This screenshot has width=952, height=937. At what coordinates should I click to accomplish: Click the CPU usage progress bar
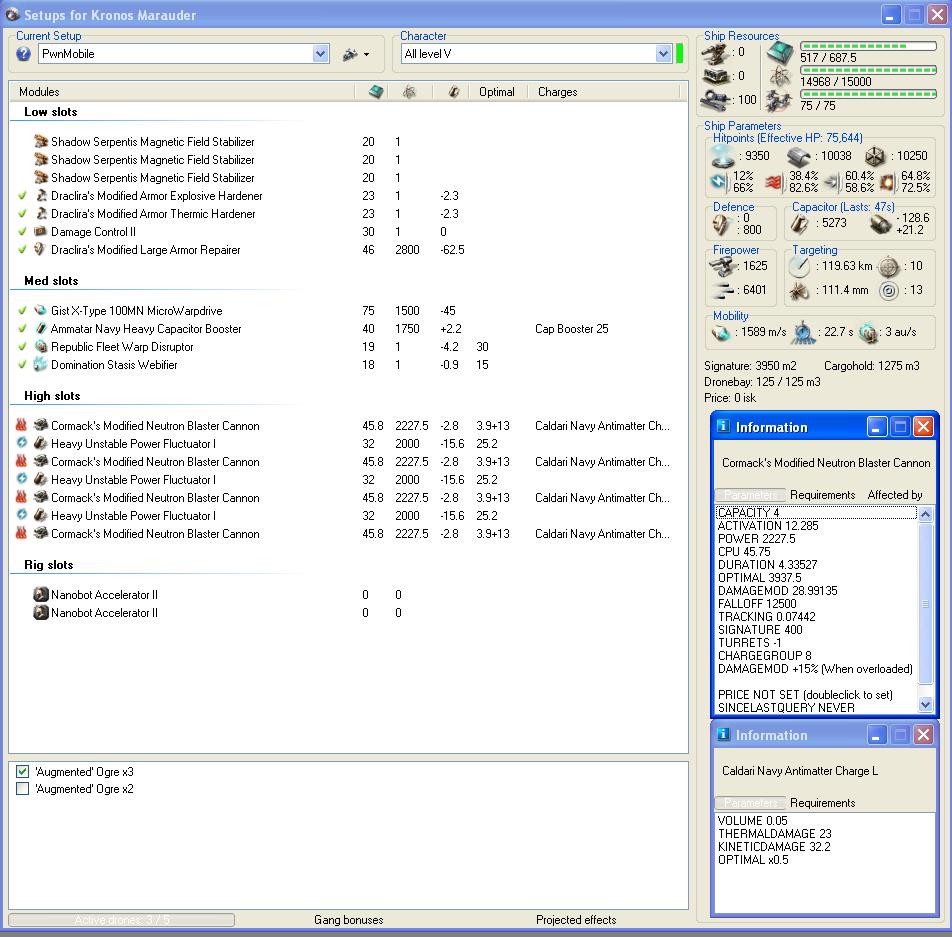[x=868, y=46]
